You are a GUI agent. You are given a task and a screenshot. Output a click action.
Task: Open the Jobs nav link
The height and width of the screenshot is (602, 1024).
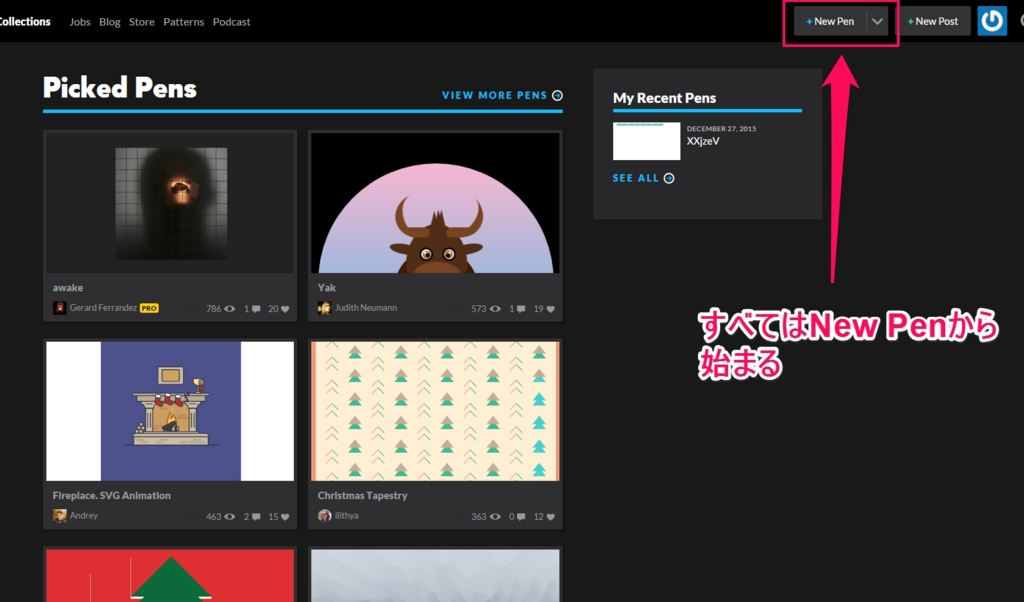click(80, 22)
